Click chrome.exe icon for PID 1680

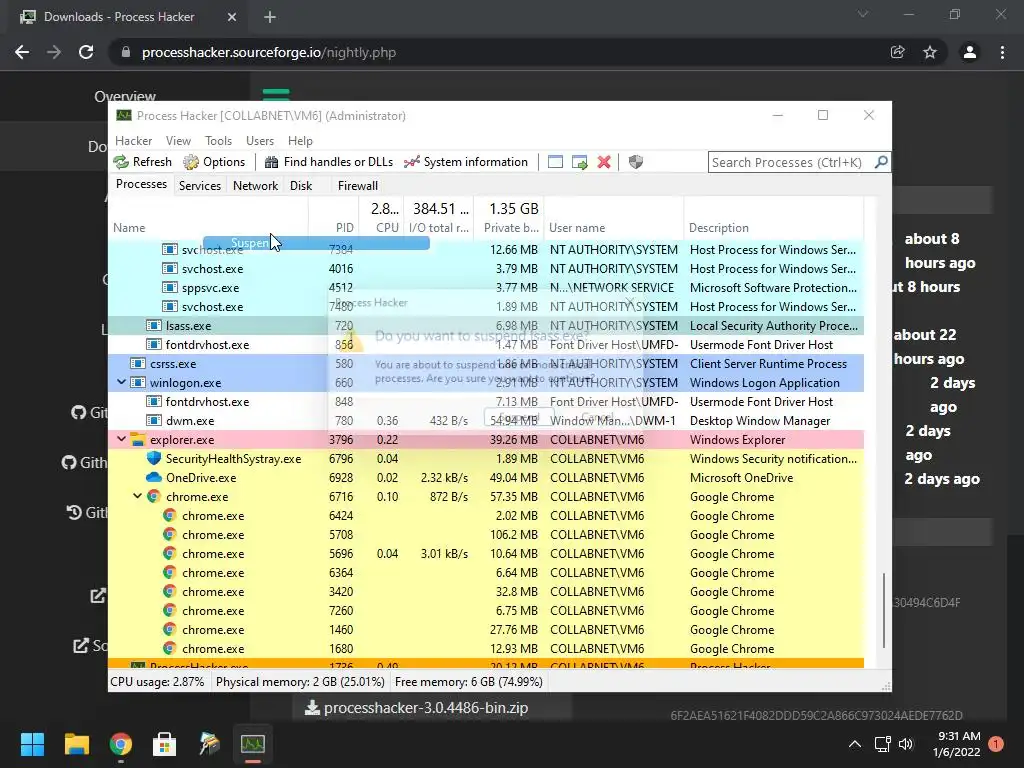(170, 648)
